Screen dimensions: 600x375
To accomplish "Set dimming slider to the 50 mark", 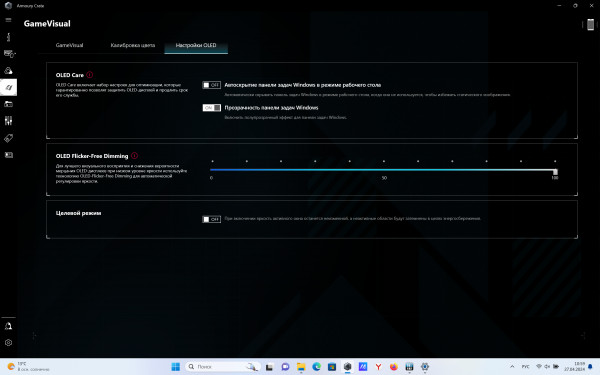I will [384, 170].
